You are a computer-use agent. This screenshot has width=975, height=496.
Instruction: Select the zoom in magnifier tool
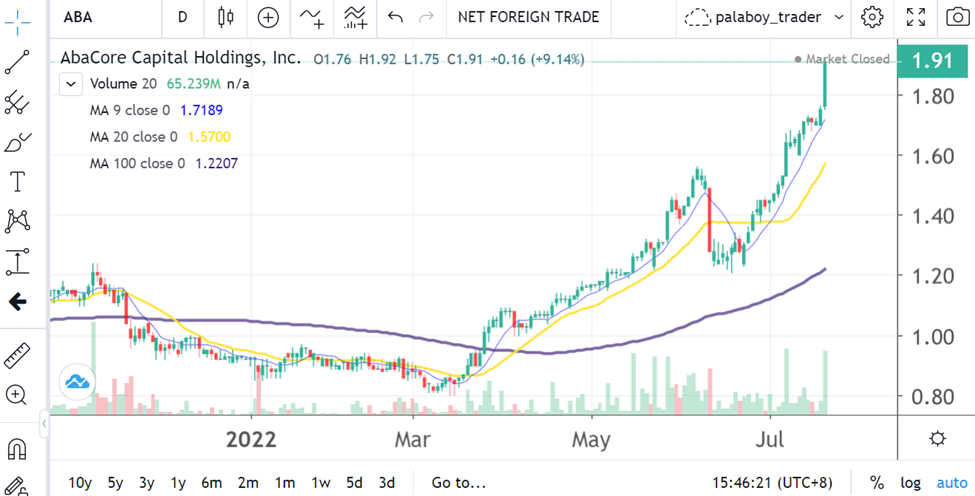[16, 395]
